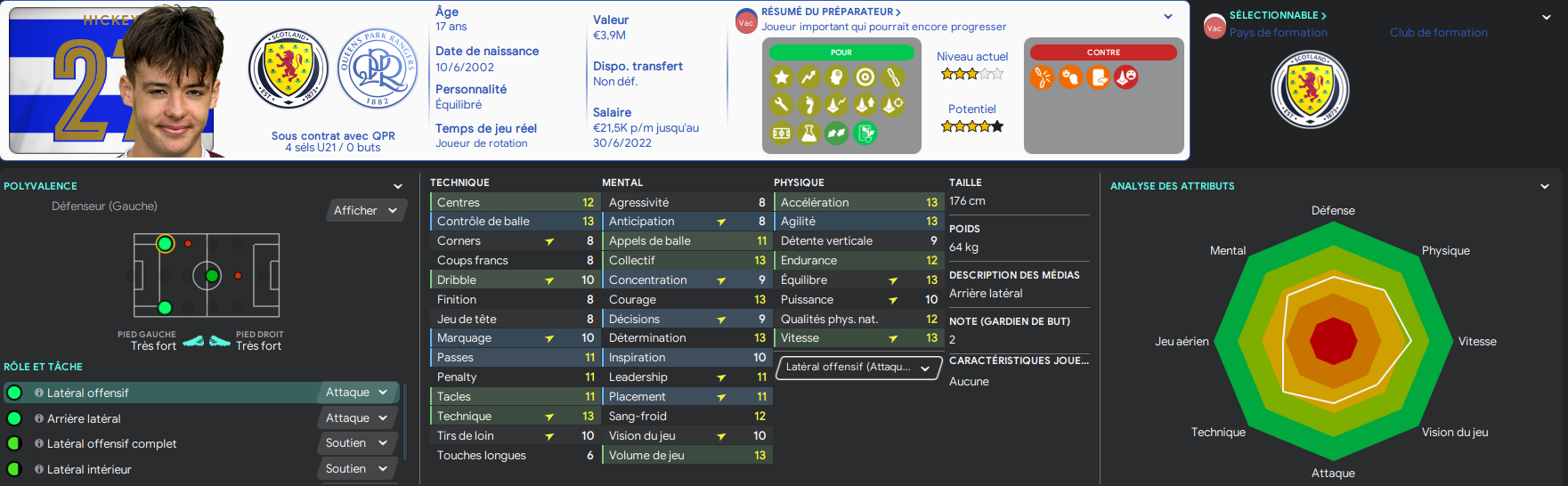Open the Afficher dropdown

pyautogui.click(x=366, y=210)
